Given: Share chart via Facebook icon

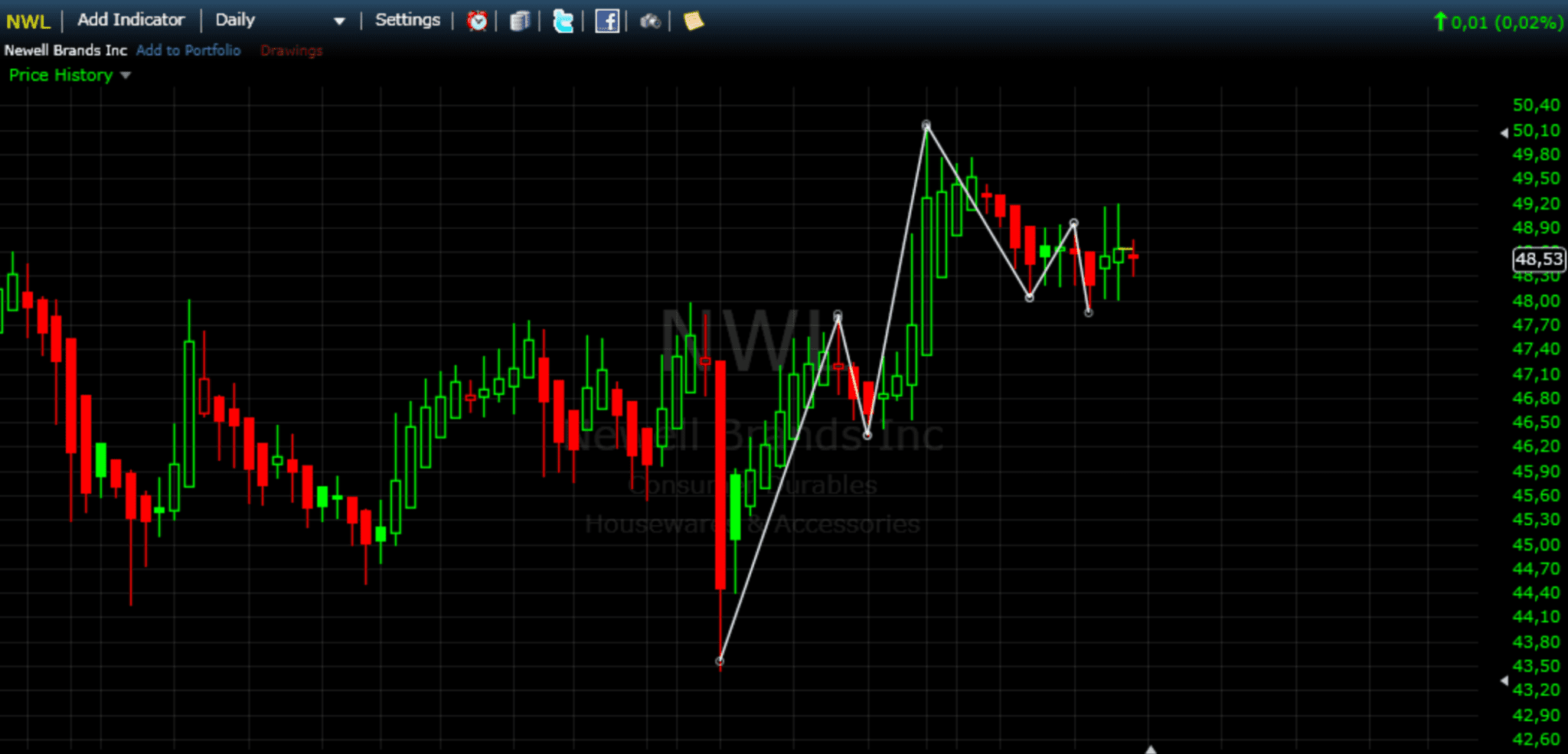Looking at the screenshot, I should (x=607, y=21).
